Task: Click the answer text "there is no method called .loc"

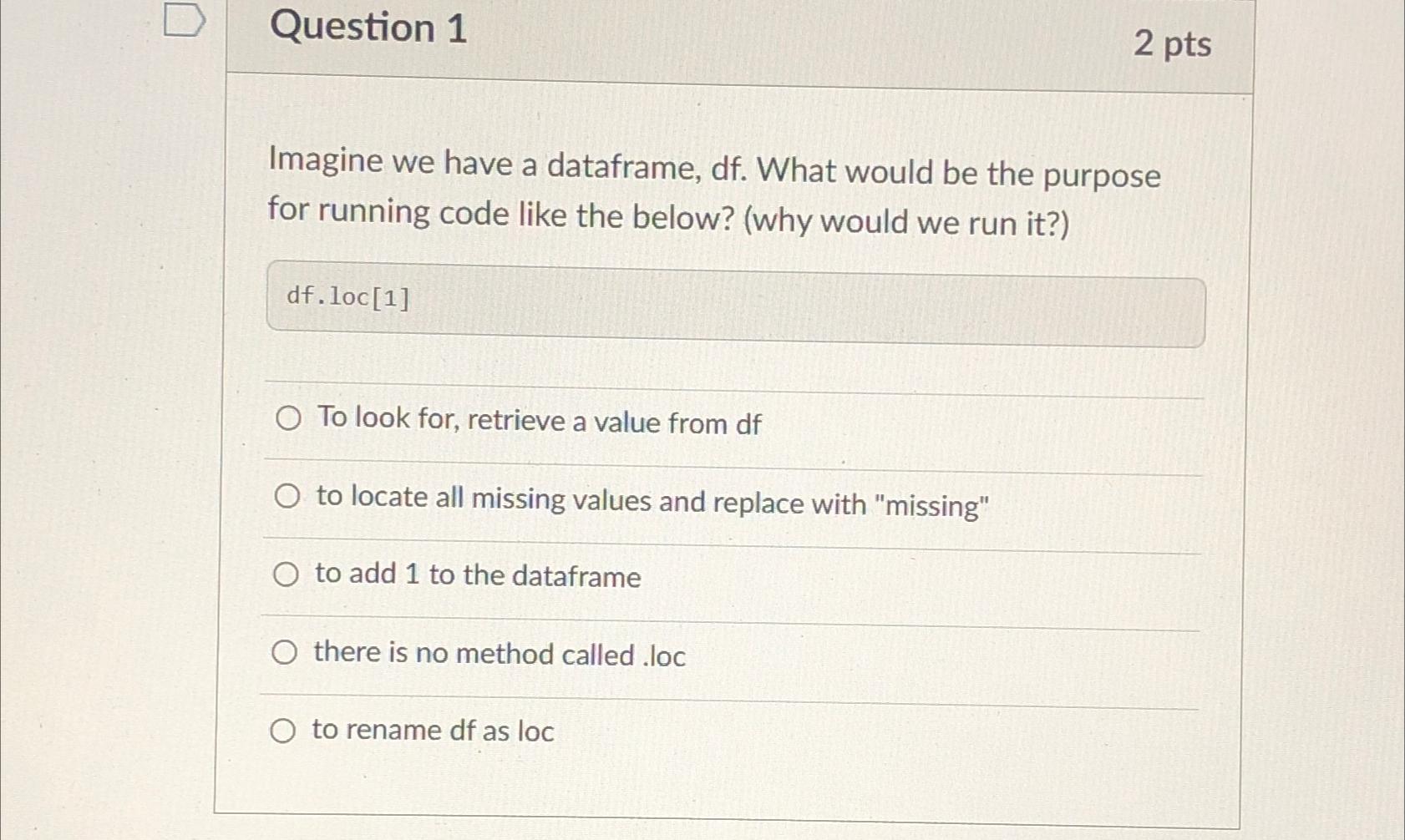Action: 499,655
